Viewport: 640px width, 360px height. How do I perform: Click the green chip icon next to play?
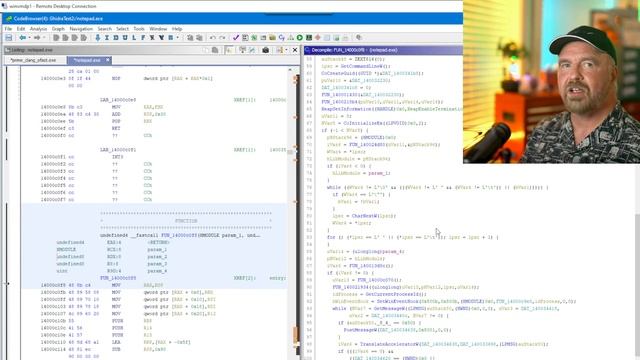pyautogui.click(x=309, y=38)
